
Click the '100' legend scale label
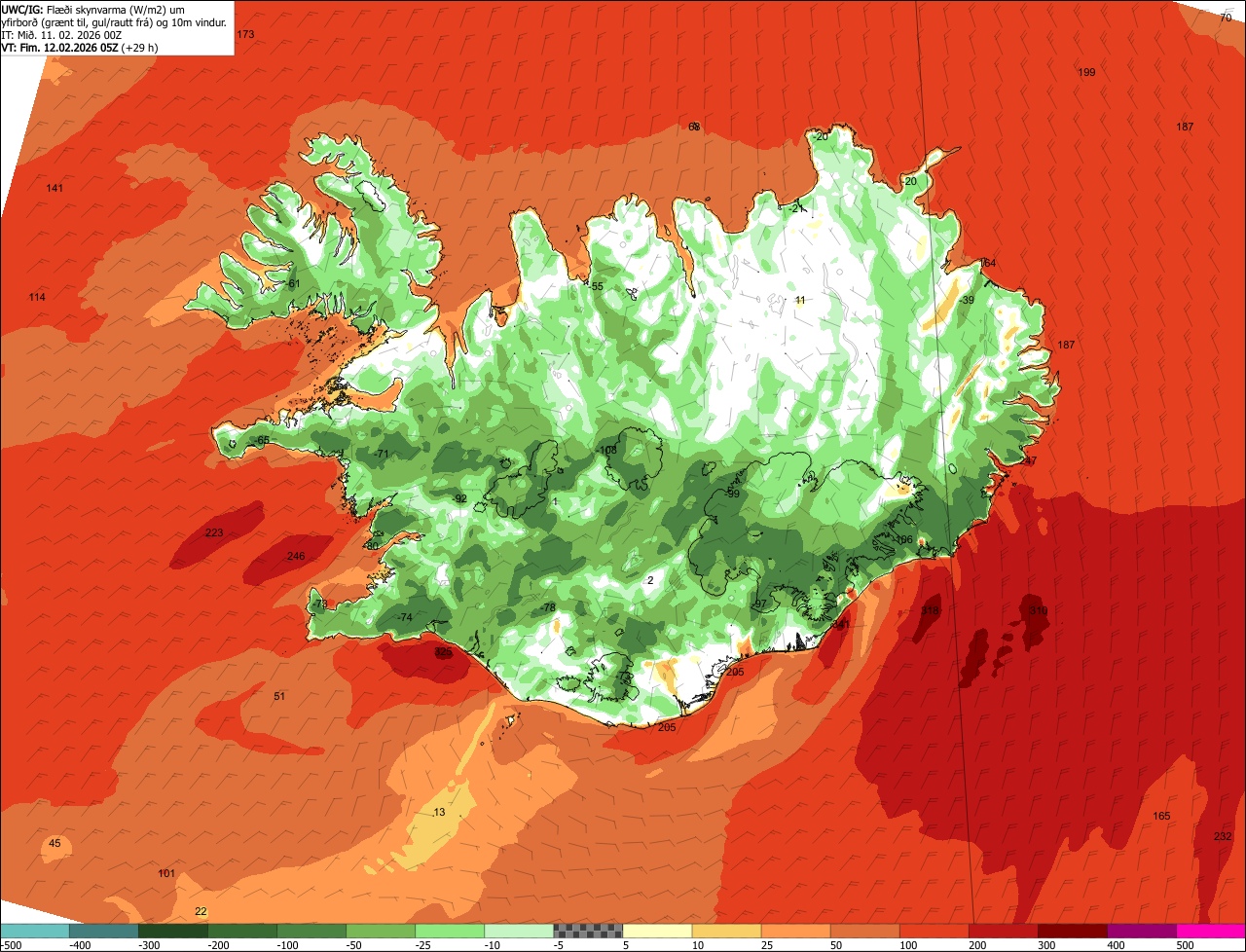coord(909,945)
